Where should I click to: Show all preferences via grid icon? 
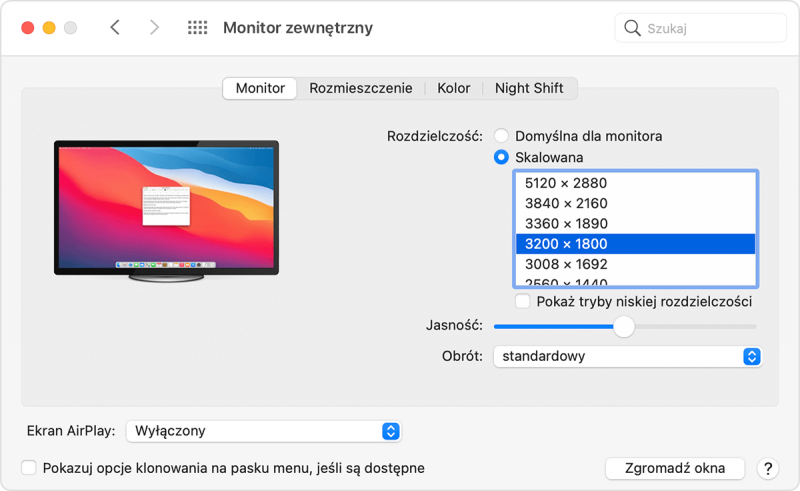[197, 28]
